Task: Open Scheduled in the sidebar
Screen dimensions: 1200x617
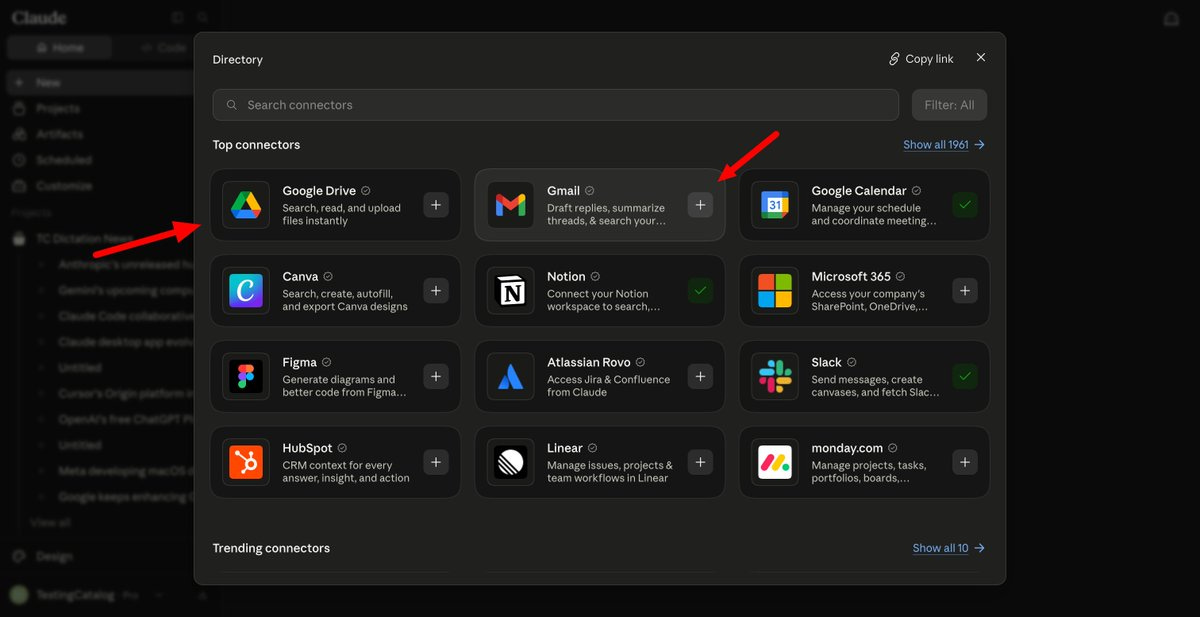Action: coord(63,160)
